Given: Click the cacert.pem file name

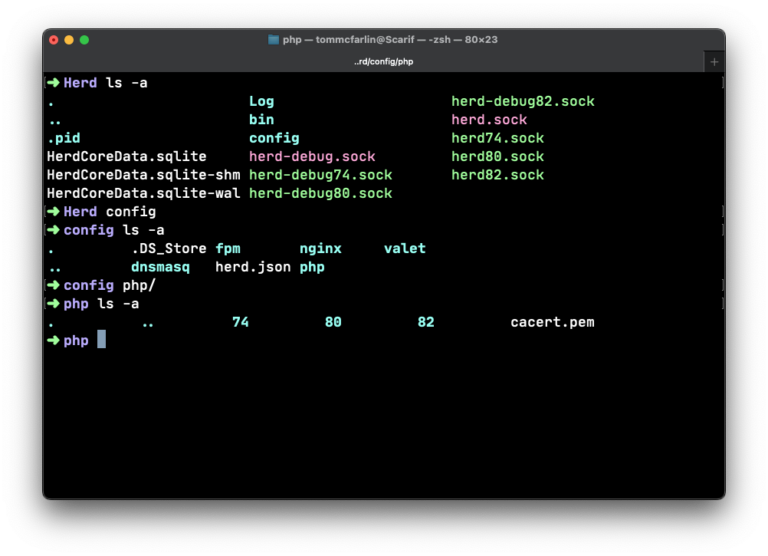Looking at the screenshot, I should pos(552,322).
